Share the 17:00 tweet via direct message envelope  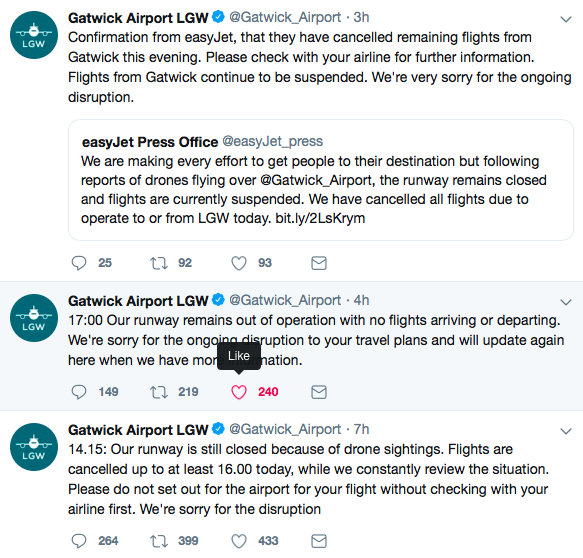click(x=319, y=392)
